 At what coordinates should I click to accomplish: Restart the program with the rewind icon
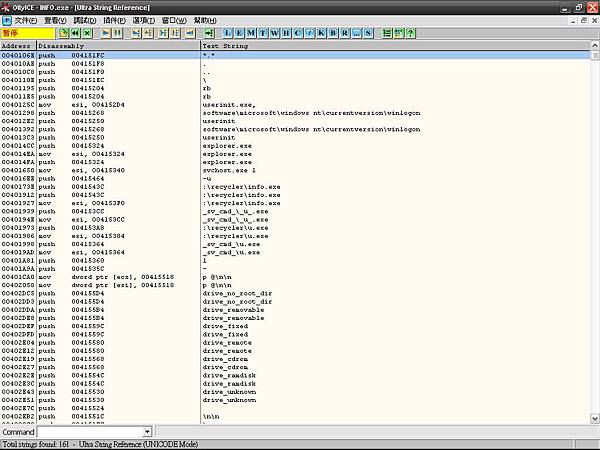point(75,33)
